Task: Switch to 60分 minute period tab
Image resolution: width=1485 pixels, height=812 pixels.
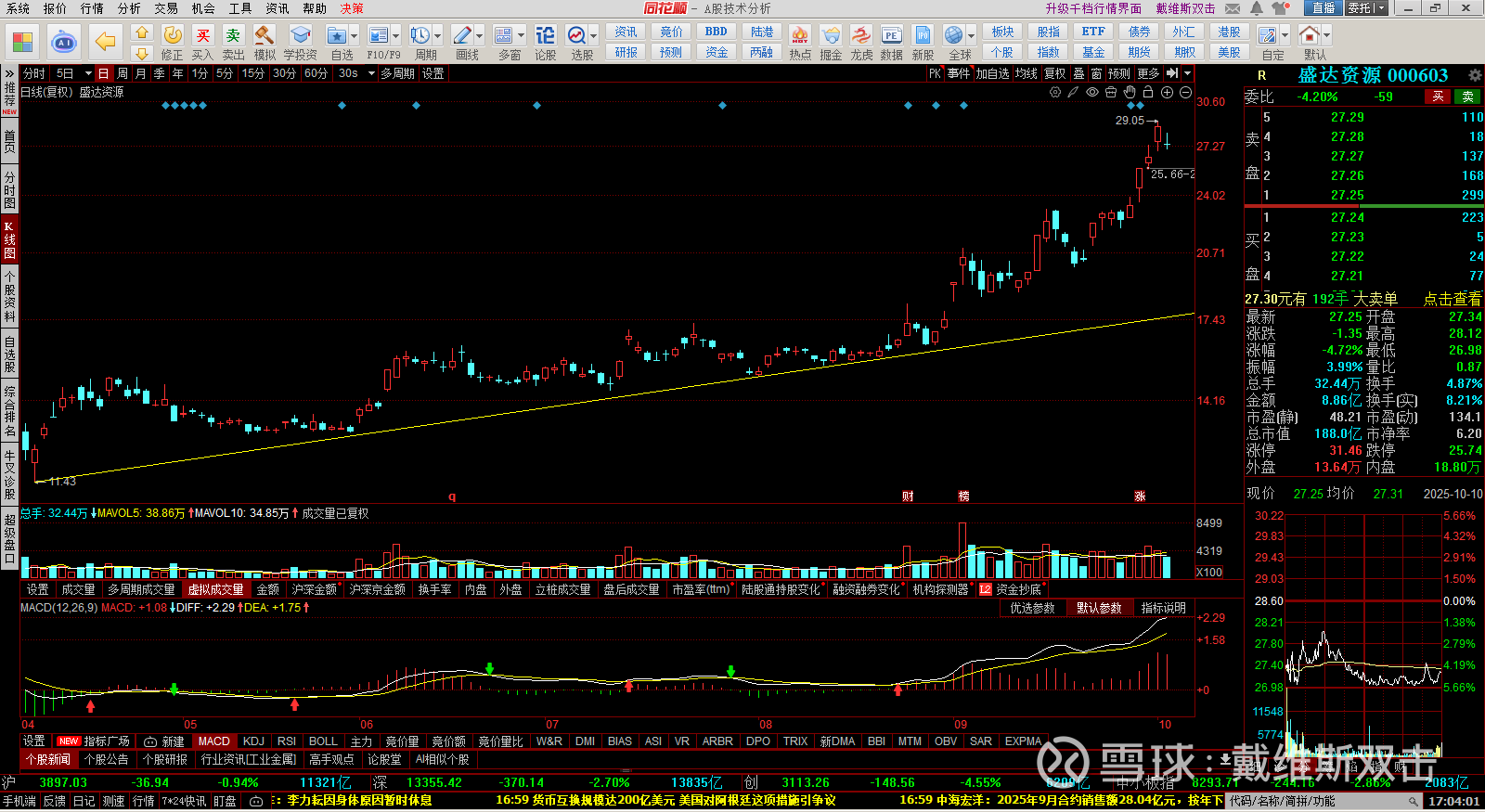Action: click(316, 73)
